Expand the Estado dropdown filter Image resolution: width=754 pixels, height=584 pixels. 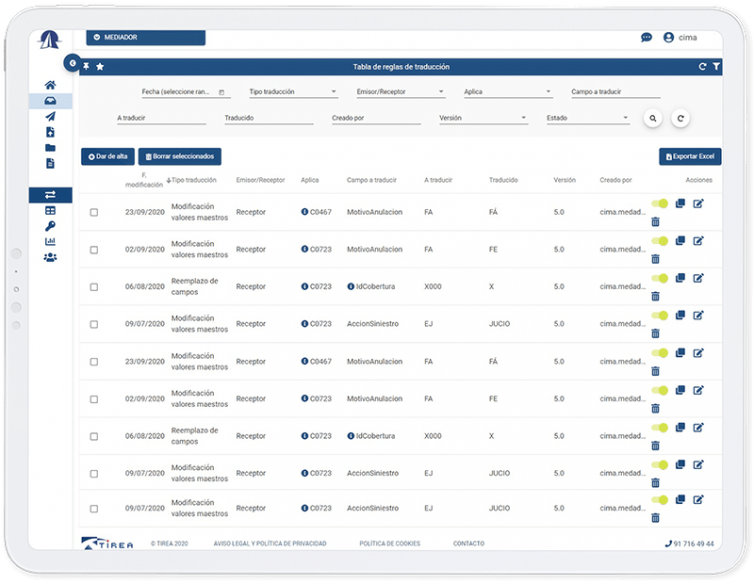click(x=587, y=118)
